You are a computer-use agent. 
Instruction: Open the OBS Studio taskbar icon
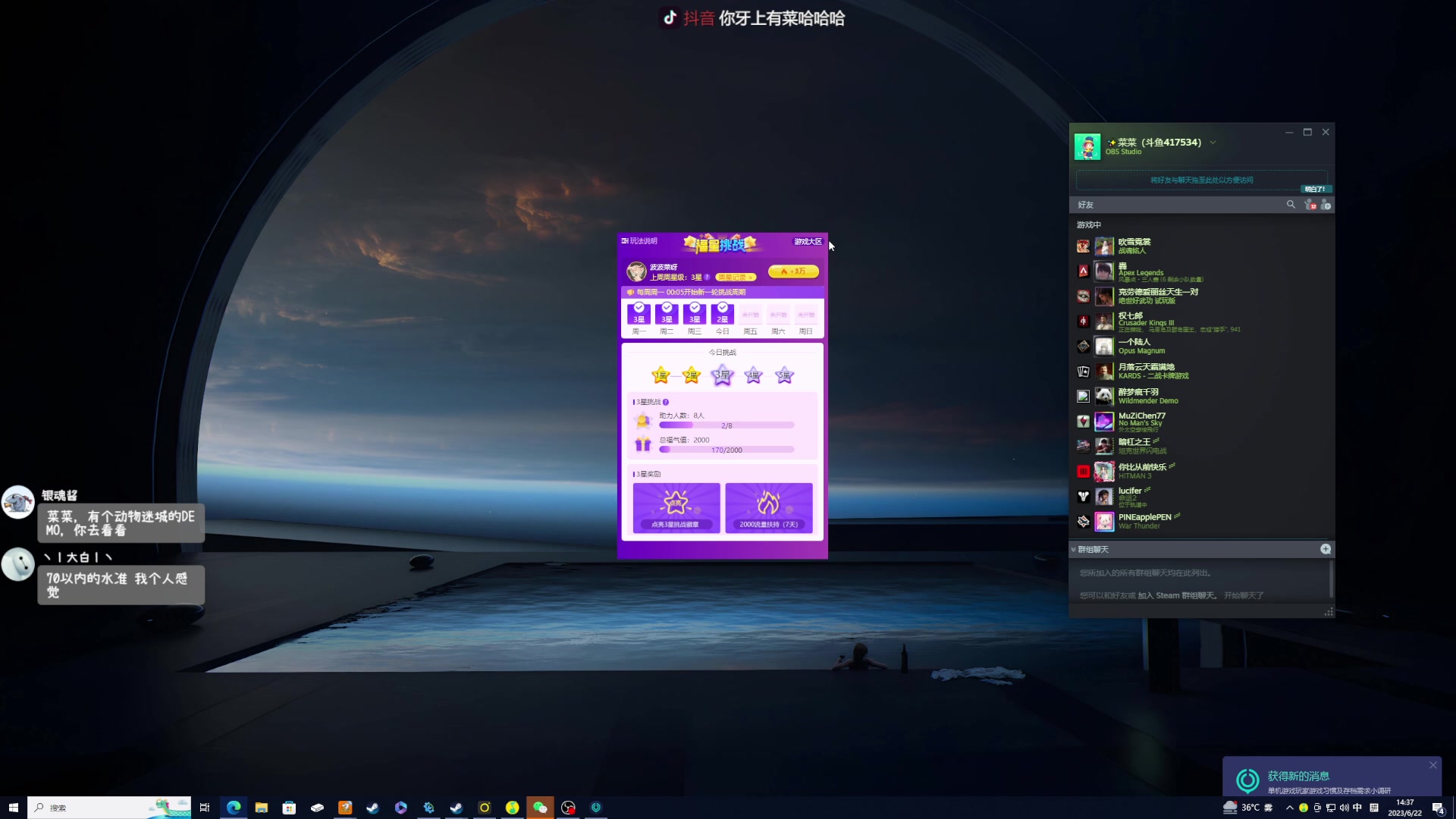pyautogui.click(x=568, y=808)
